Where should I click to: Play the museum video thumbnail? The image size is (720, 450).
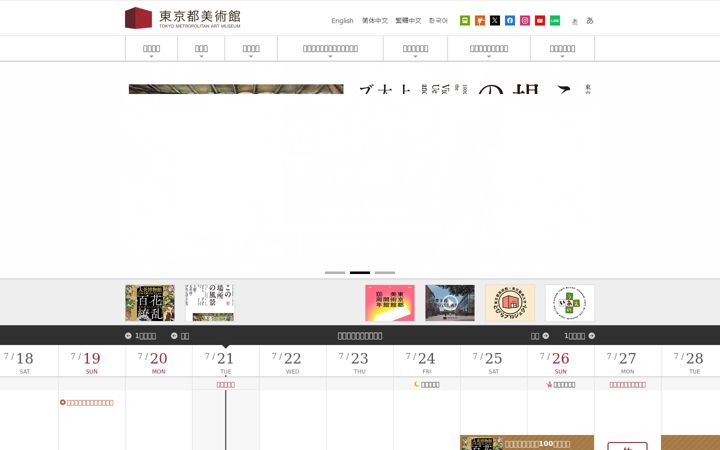click(450, 303)
